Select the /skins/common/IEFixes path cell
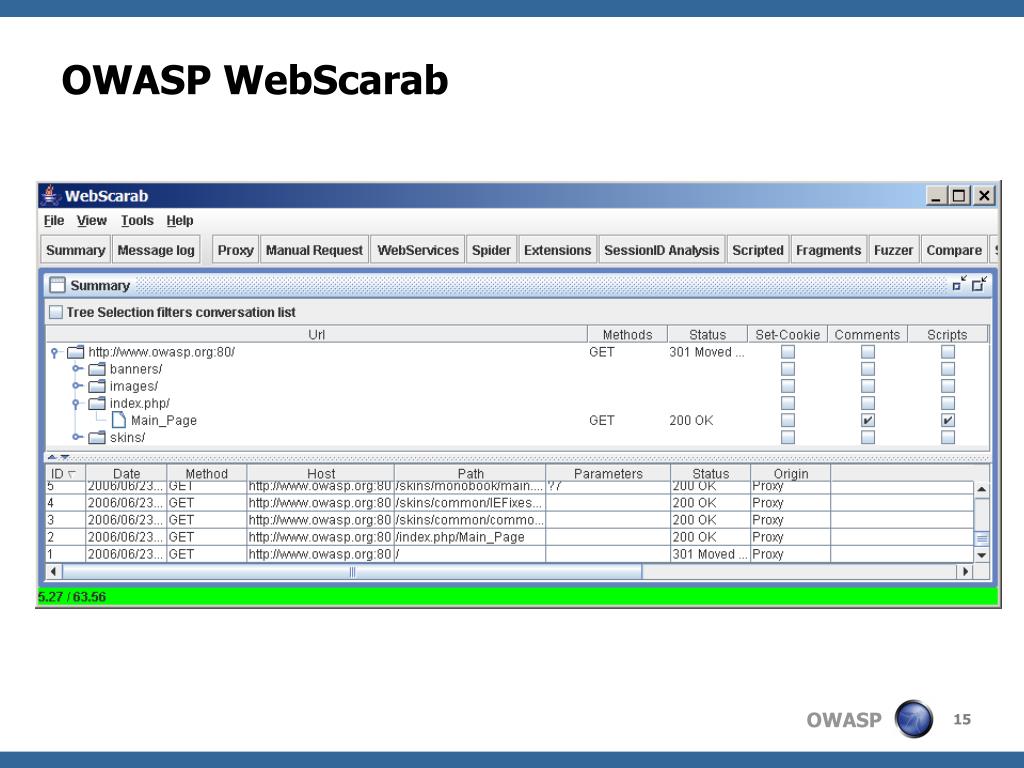 (470, 503)
